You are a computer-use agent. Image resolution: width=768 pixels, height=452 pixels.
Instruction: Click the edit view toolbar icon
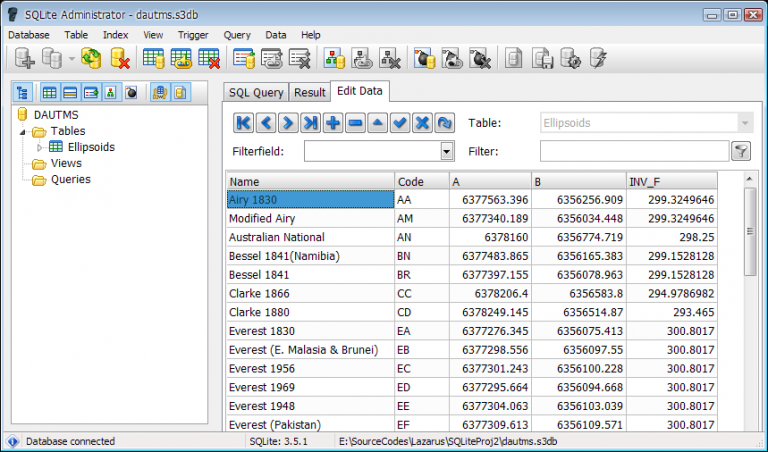click(362, 58)
